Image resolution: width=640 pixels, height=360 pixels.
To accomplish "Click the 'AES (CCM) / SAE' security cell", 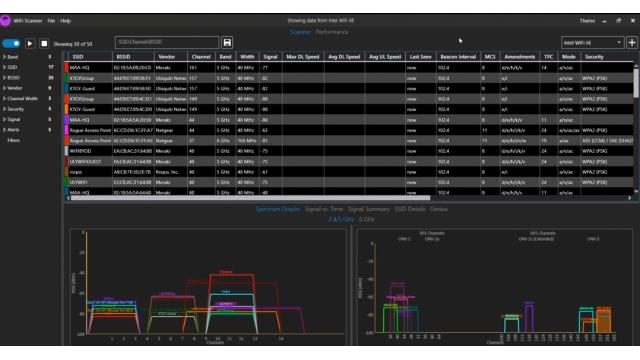I will point(607,141).
